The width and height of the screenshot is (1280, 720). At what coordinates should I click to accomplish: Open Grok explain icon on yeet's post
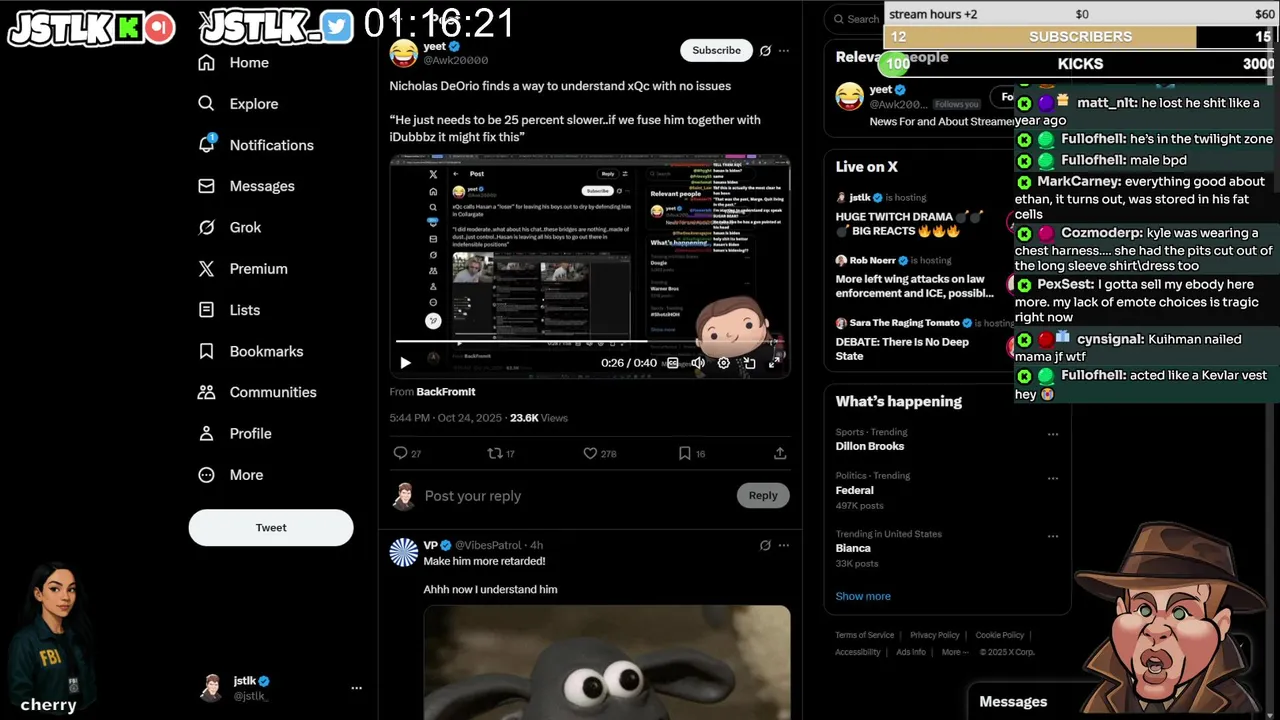pos(765,50)
